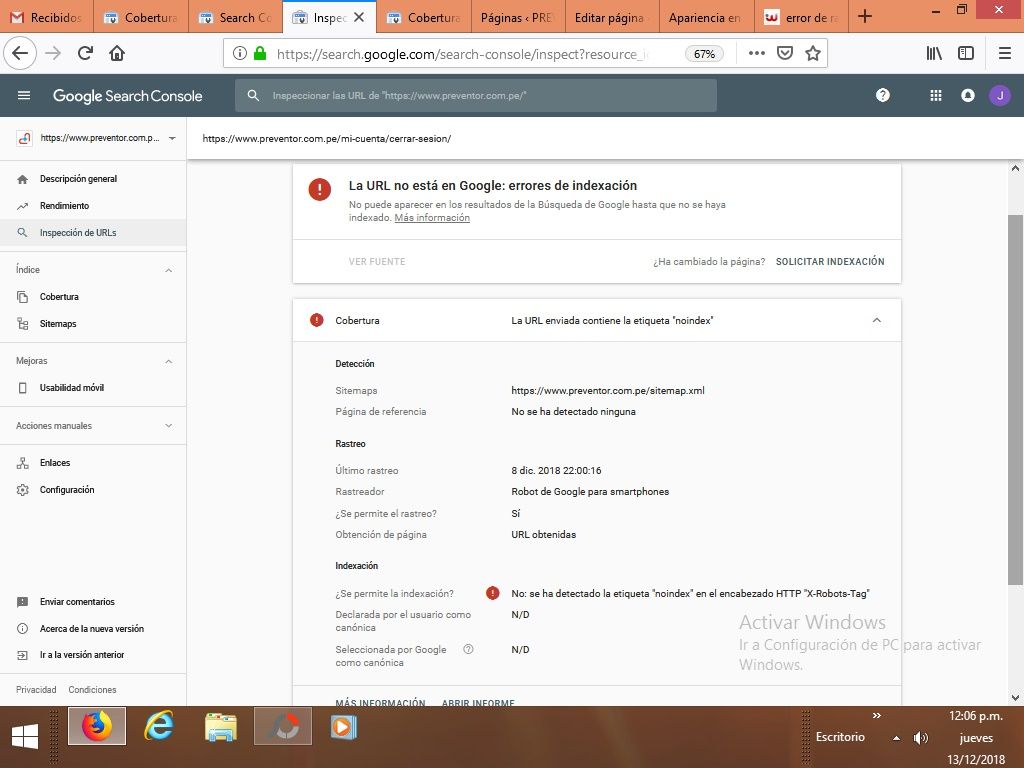Open the property selector dropdown
The height and width of the screenshot is (768, 1024).
click(x=172, y=138)
